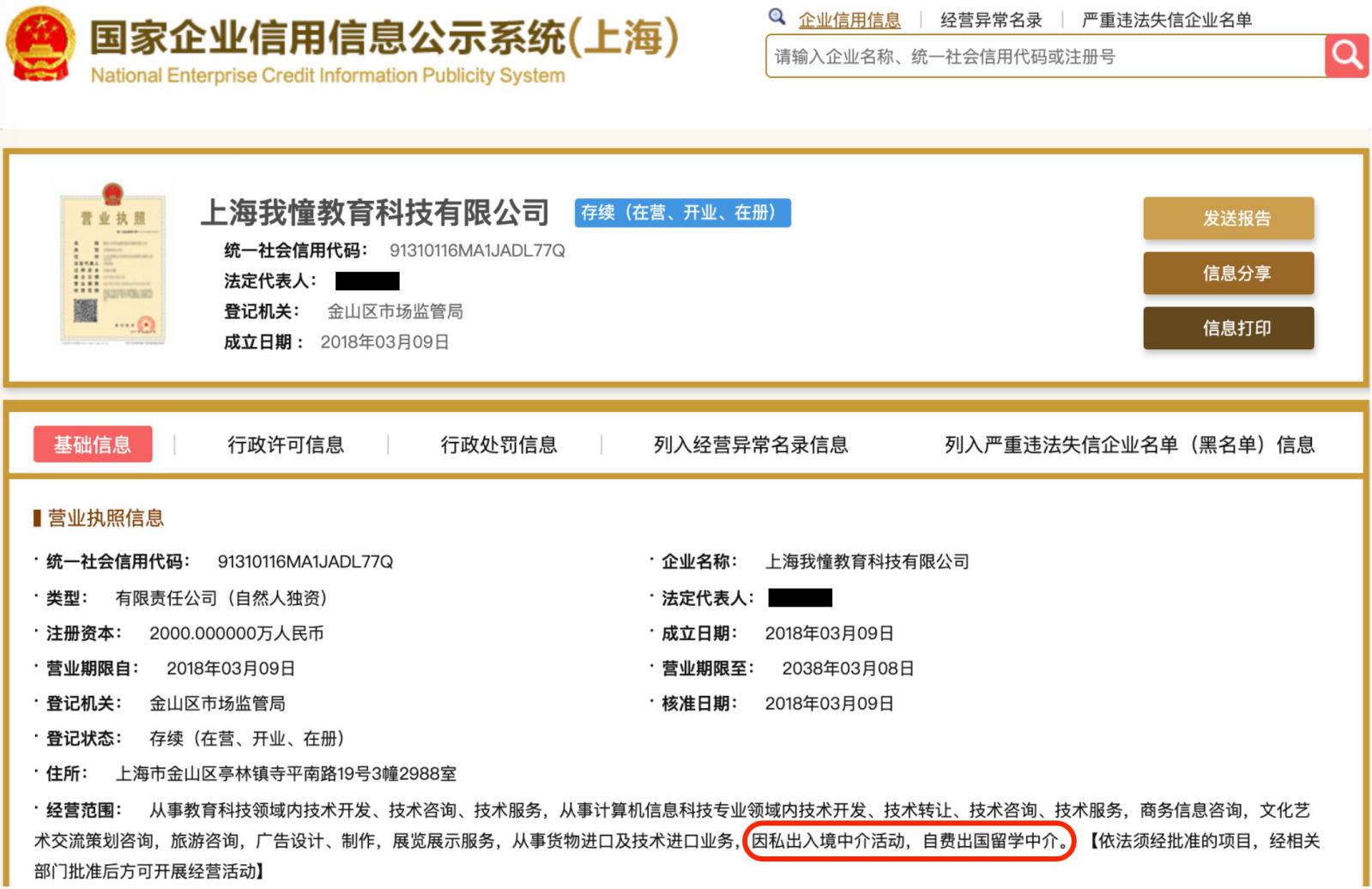Click the 发送报告 button

tap(1228, 218)
